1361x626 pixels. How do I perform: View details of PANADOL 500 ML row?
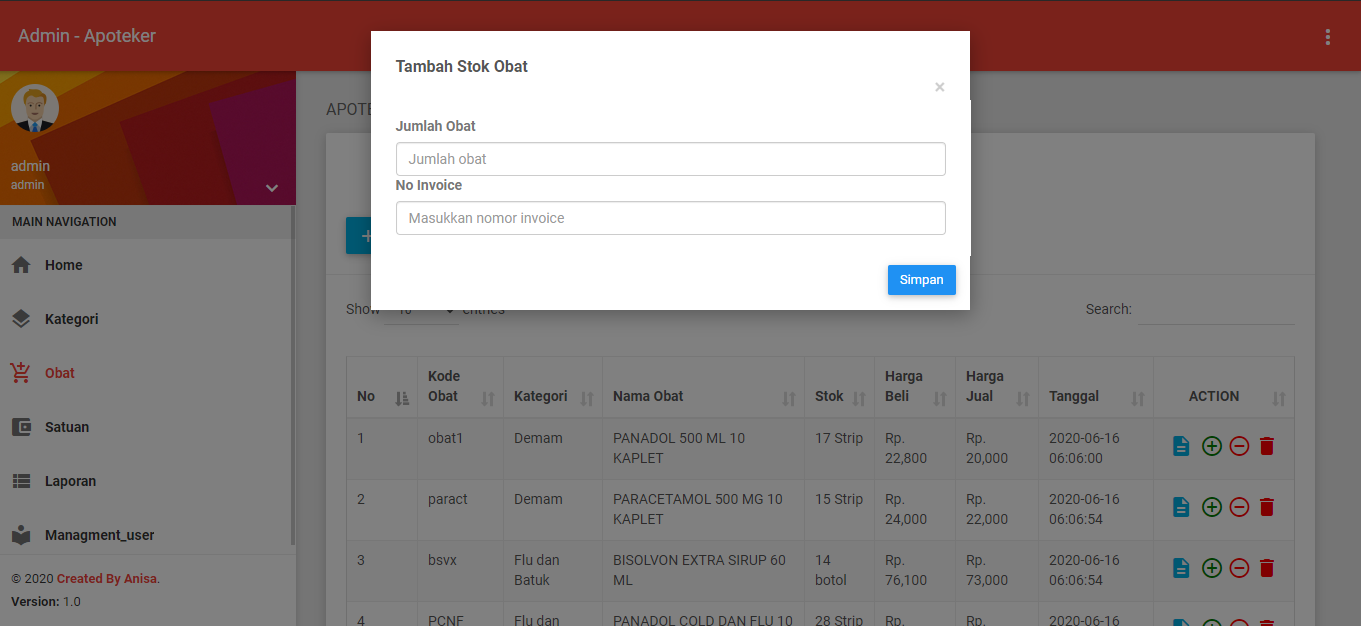(x=1181, y=446)
